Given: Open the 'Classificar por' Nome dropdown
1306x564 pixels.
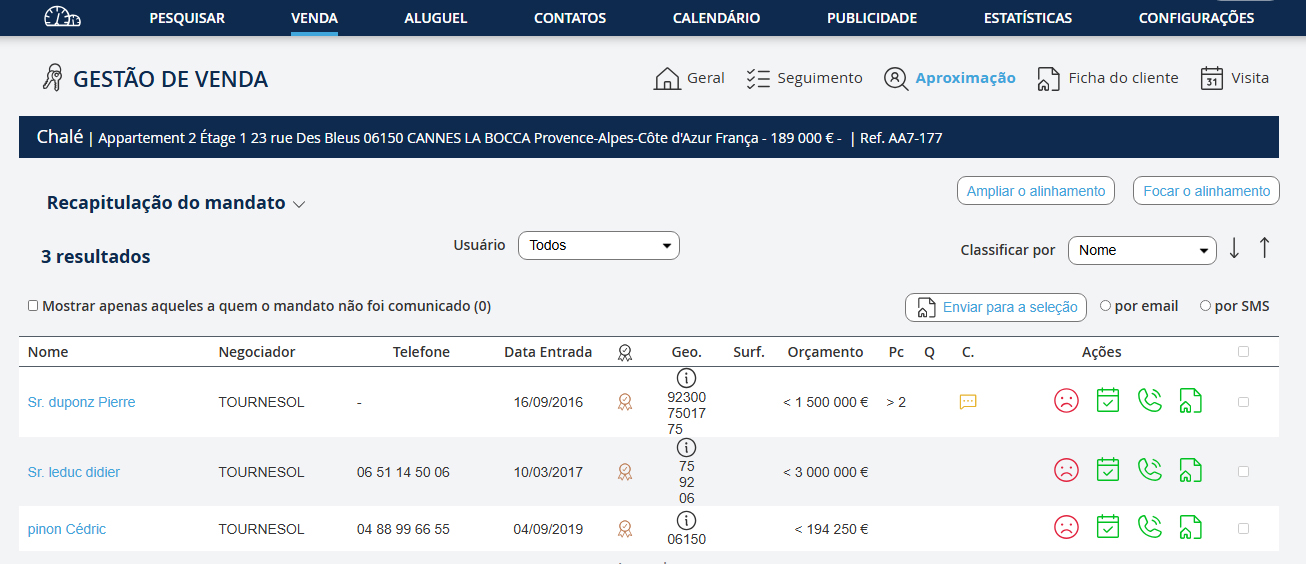Looking at the screenshot, I should pyautogui.click(x=1141, y=250).
